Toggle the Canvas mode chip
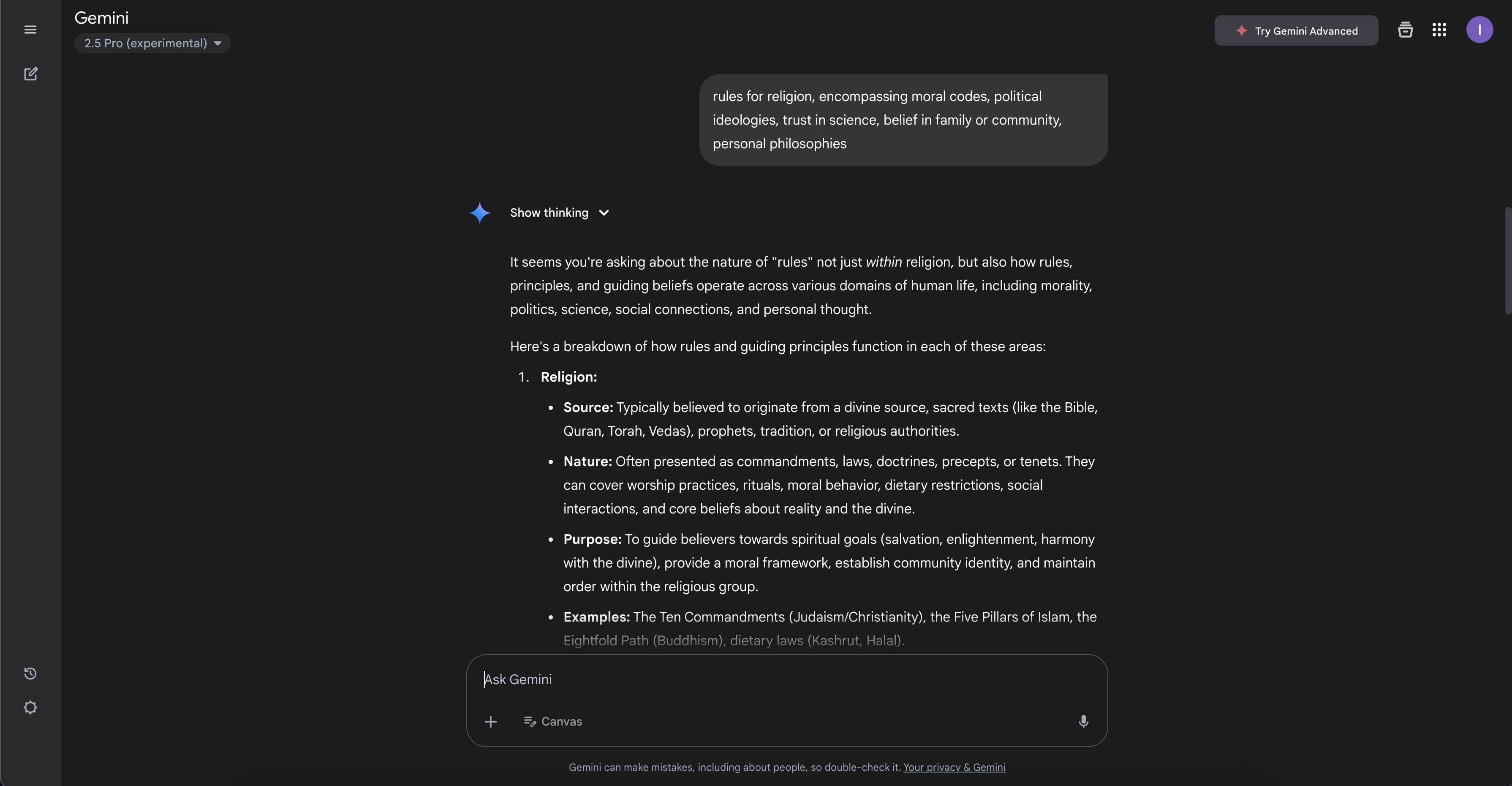The height and width of the screenshot is (786, 1512). tap(553, 721)
